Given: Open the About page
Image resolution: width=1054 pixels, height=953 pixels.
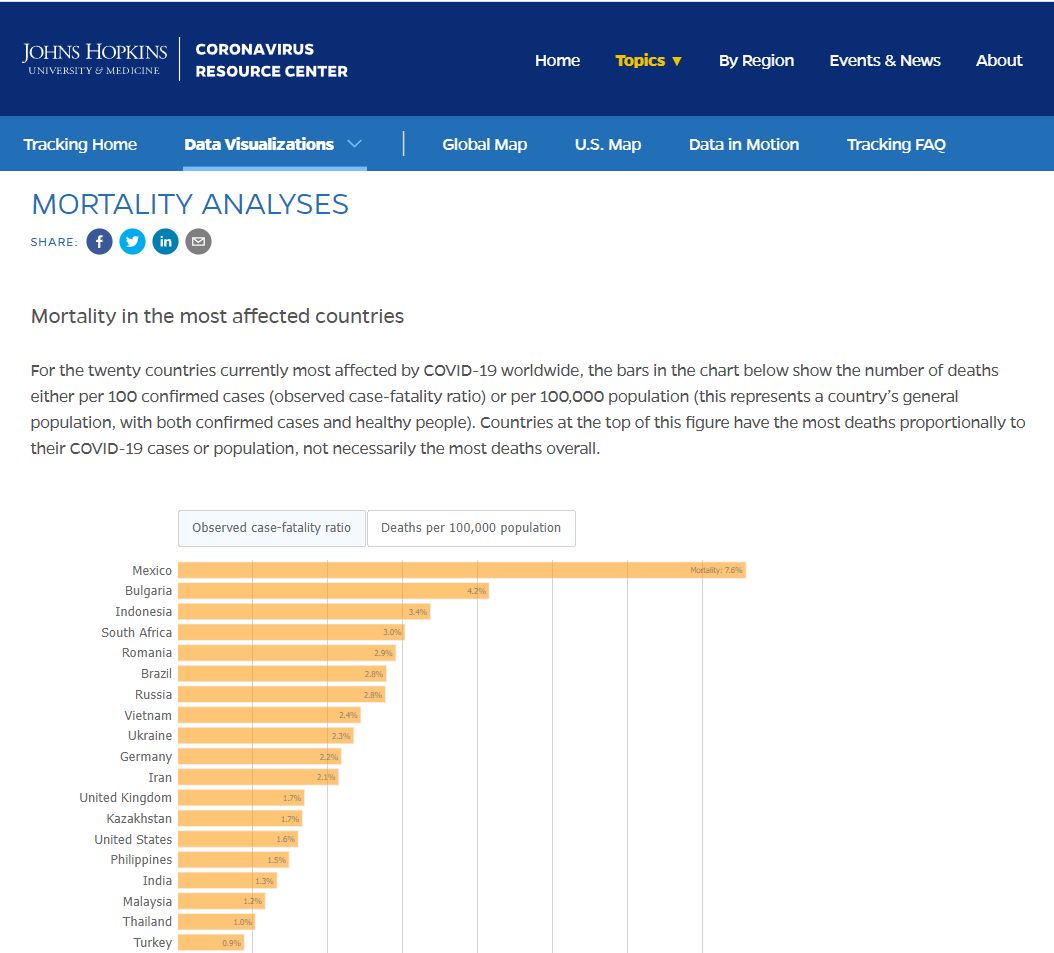Looking at the screenshot, I should tap(999, 60).
